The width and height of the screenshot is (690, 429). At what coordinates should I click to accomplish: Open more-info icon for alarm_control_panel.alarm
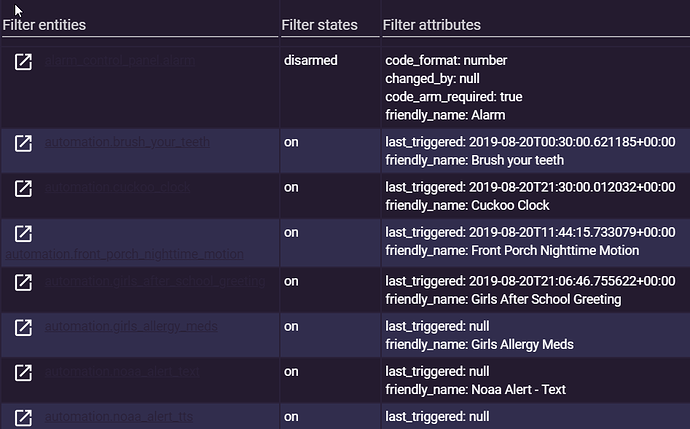23,62
